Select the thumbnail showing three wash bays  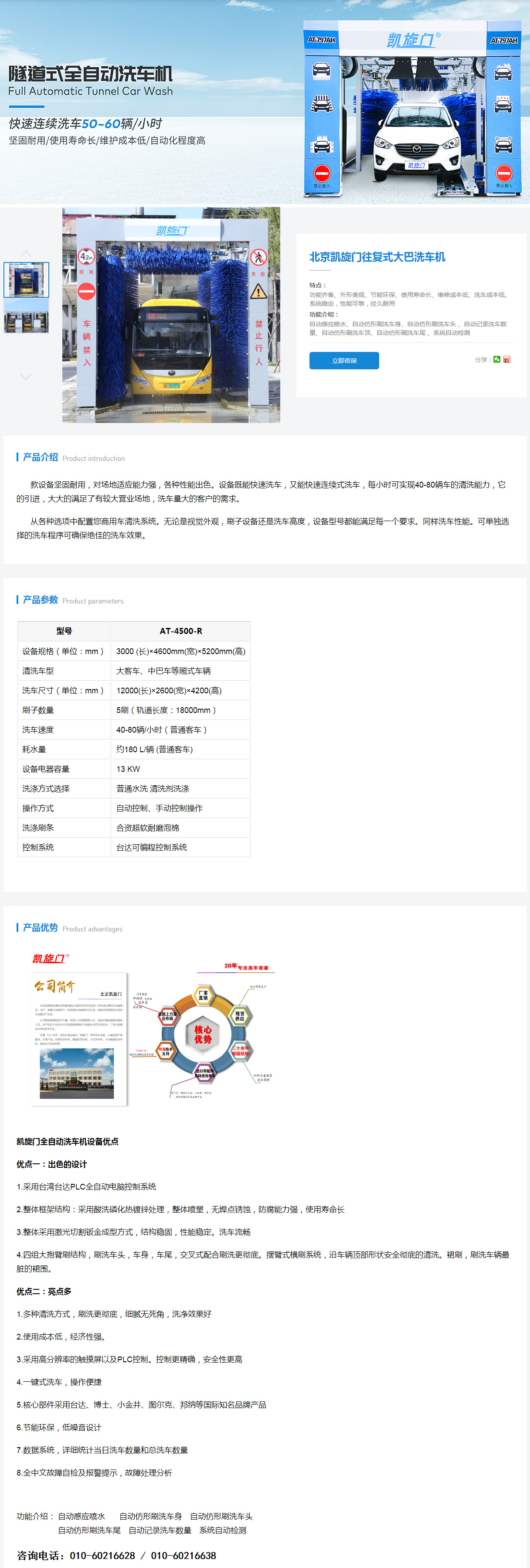(x=26, y=316)
